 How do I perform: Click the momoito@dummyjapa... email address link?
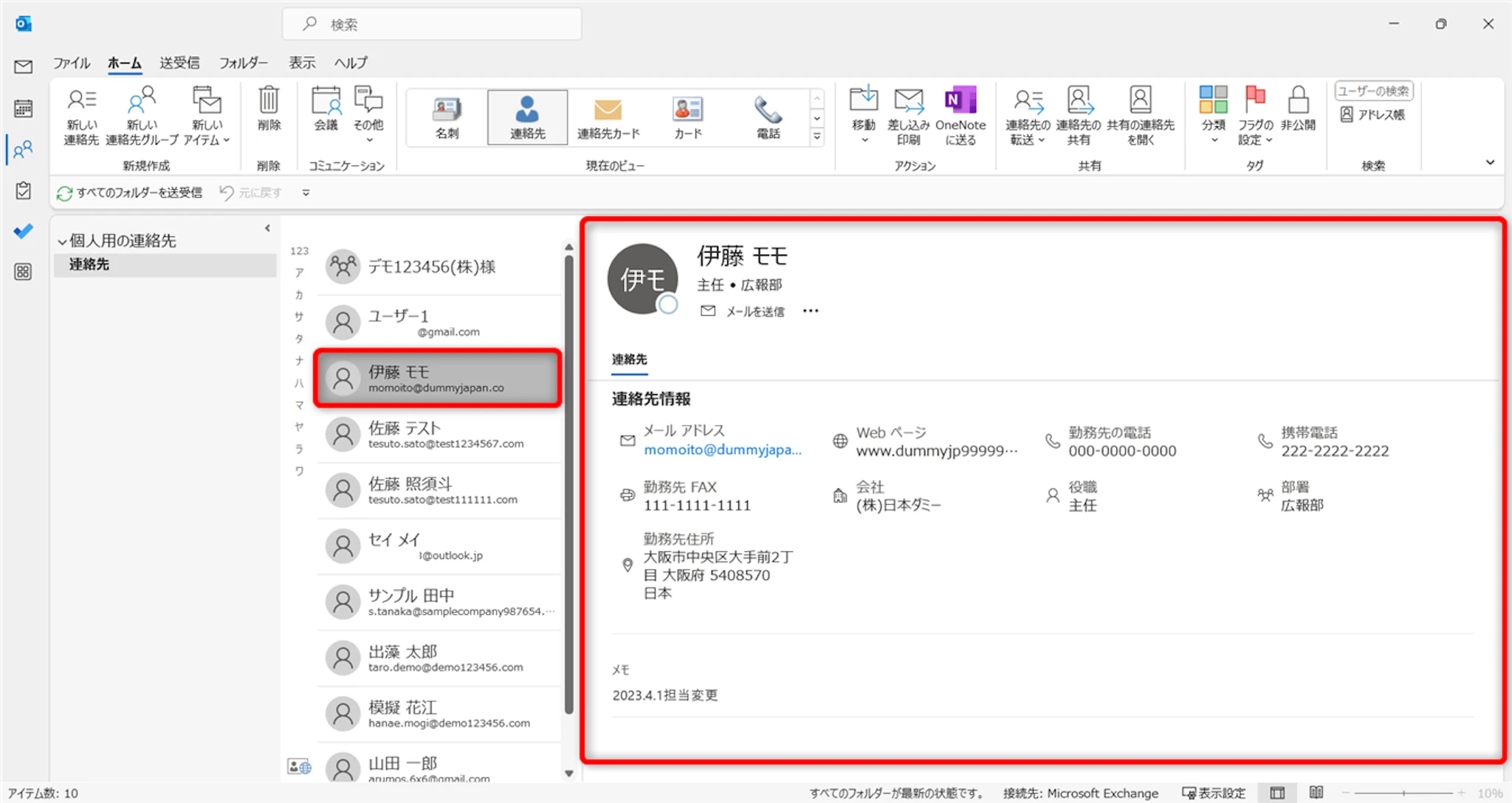(722, 449)
